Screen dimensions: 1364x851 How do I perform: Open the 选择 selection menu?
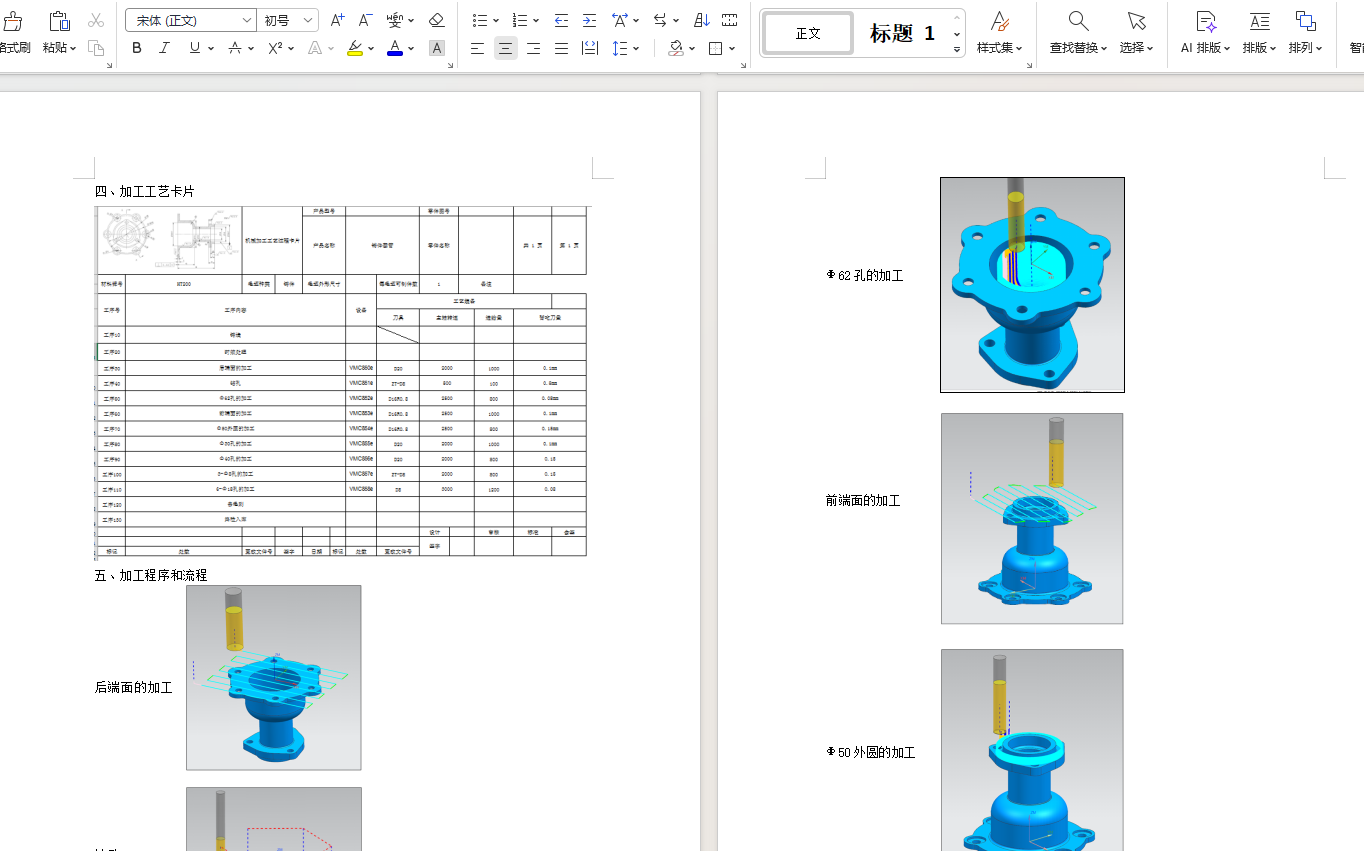[x=1136, y=33]
